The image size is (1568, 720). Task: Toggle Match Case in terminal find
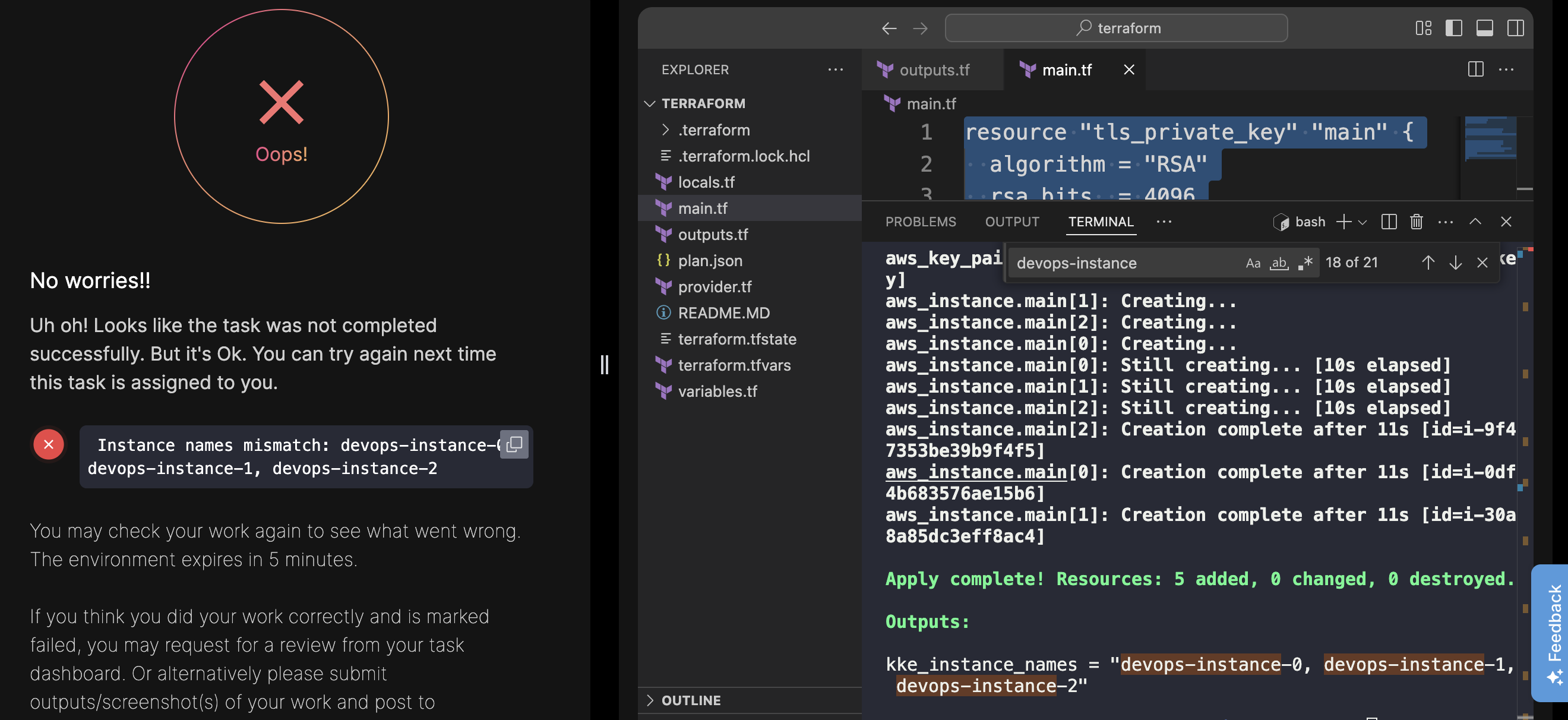pos(1253,263)
